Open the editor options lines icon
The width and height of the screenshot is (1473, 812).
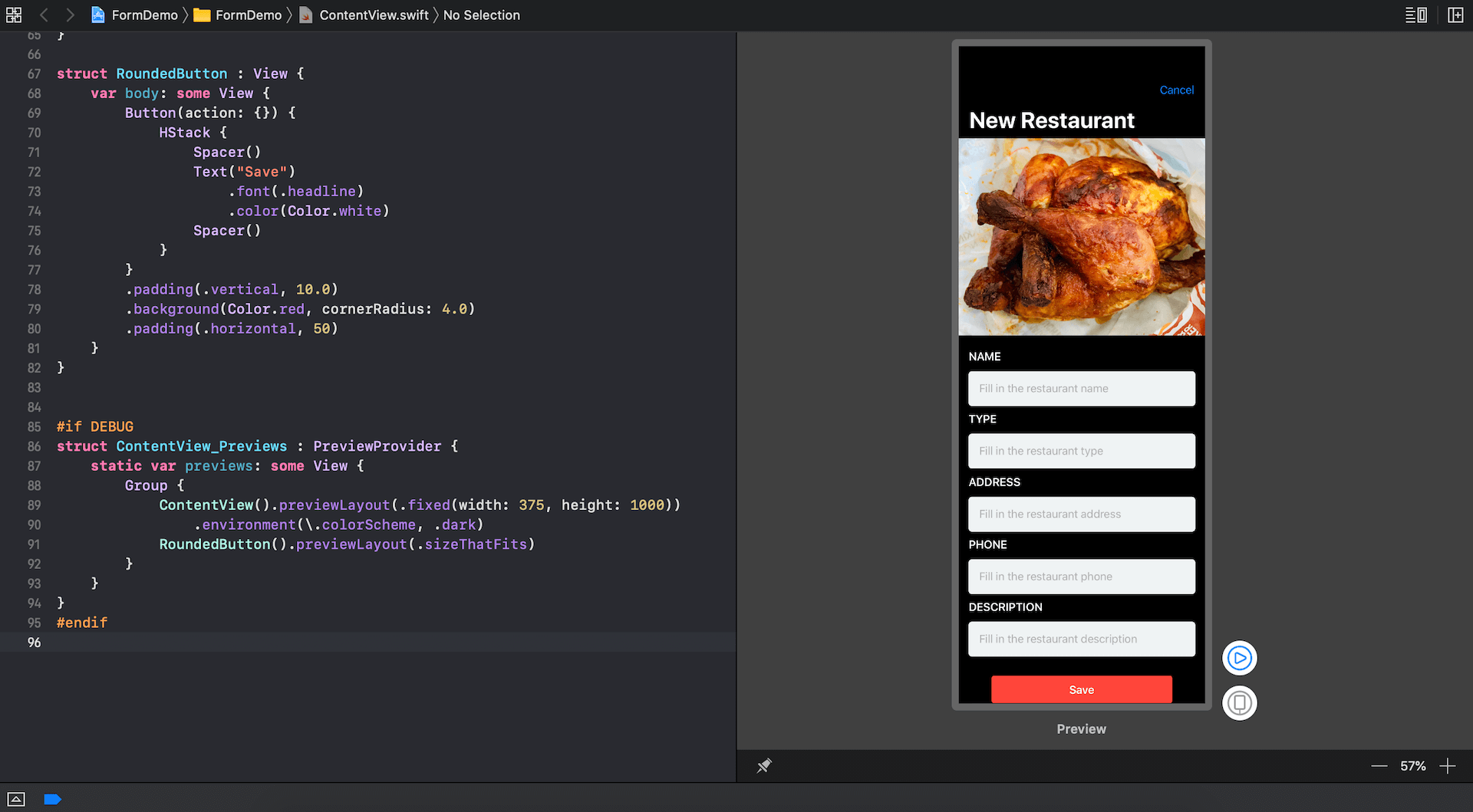coord(1415,15)
